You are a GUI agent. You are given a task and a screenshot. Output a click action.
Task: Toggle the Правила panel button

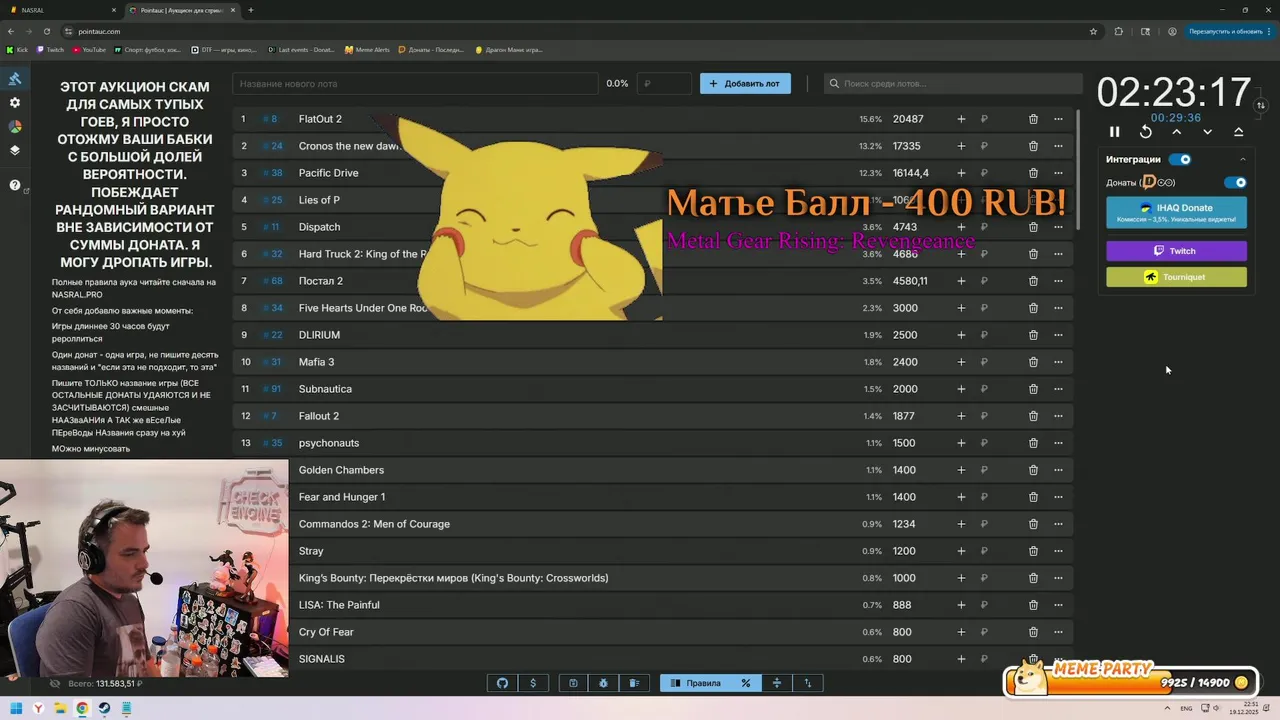(x=696, y=683)
